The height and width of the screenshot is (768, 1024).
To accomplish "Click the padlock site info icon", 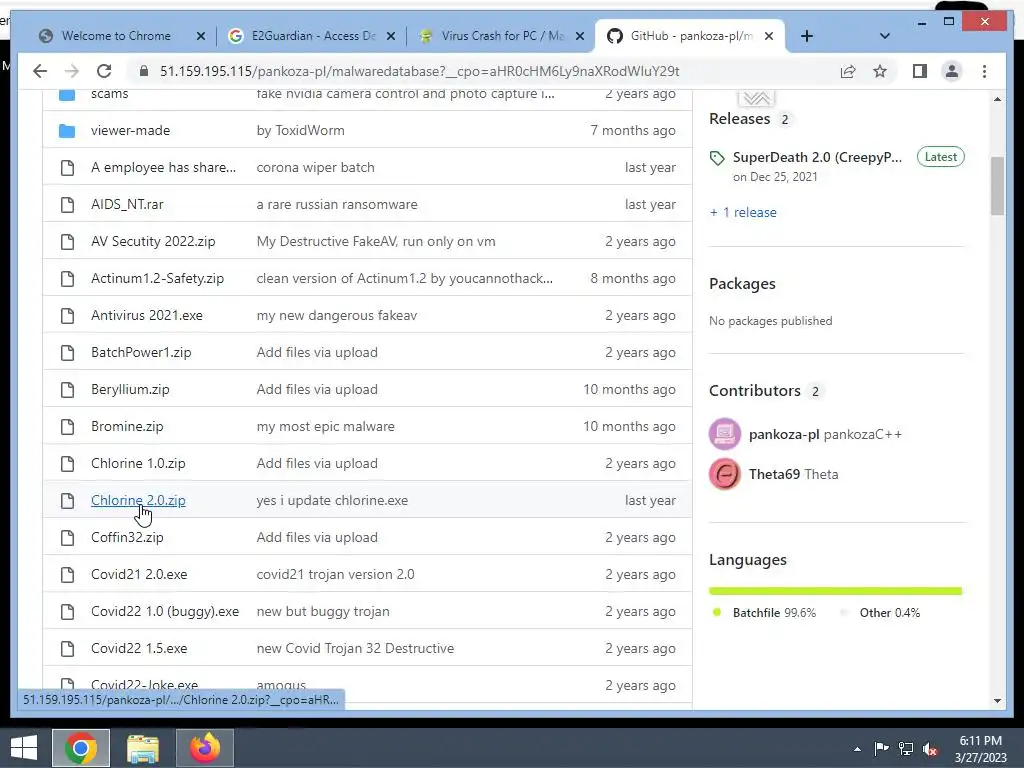I will tap(144, 71).
